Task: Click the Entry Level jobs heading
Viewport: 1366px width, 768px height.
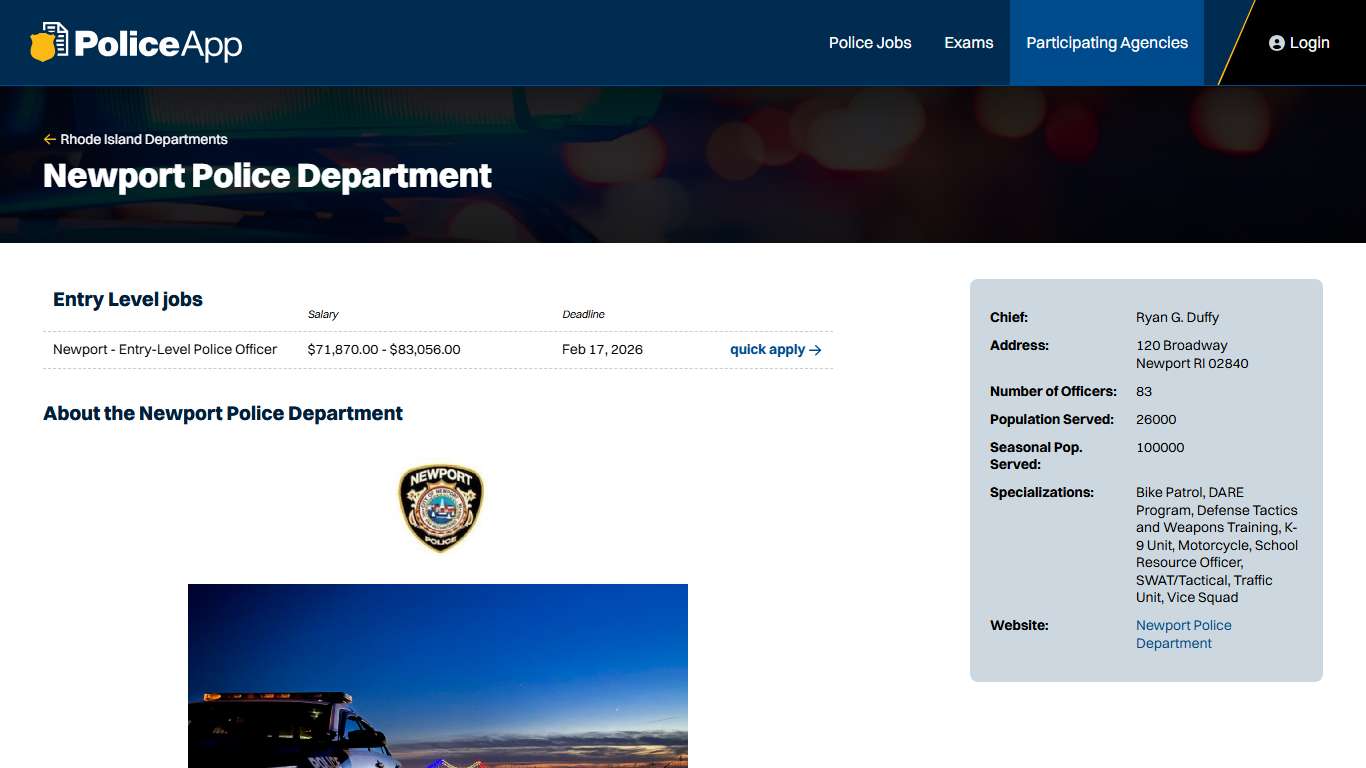Action: coord(127,299)
